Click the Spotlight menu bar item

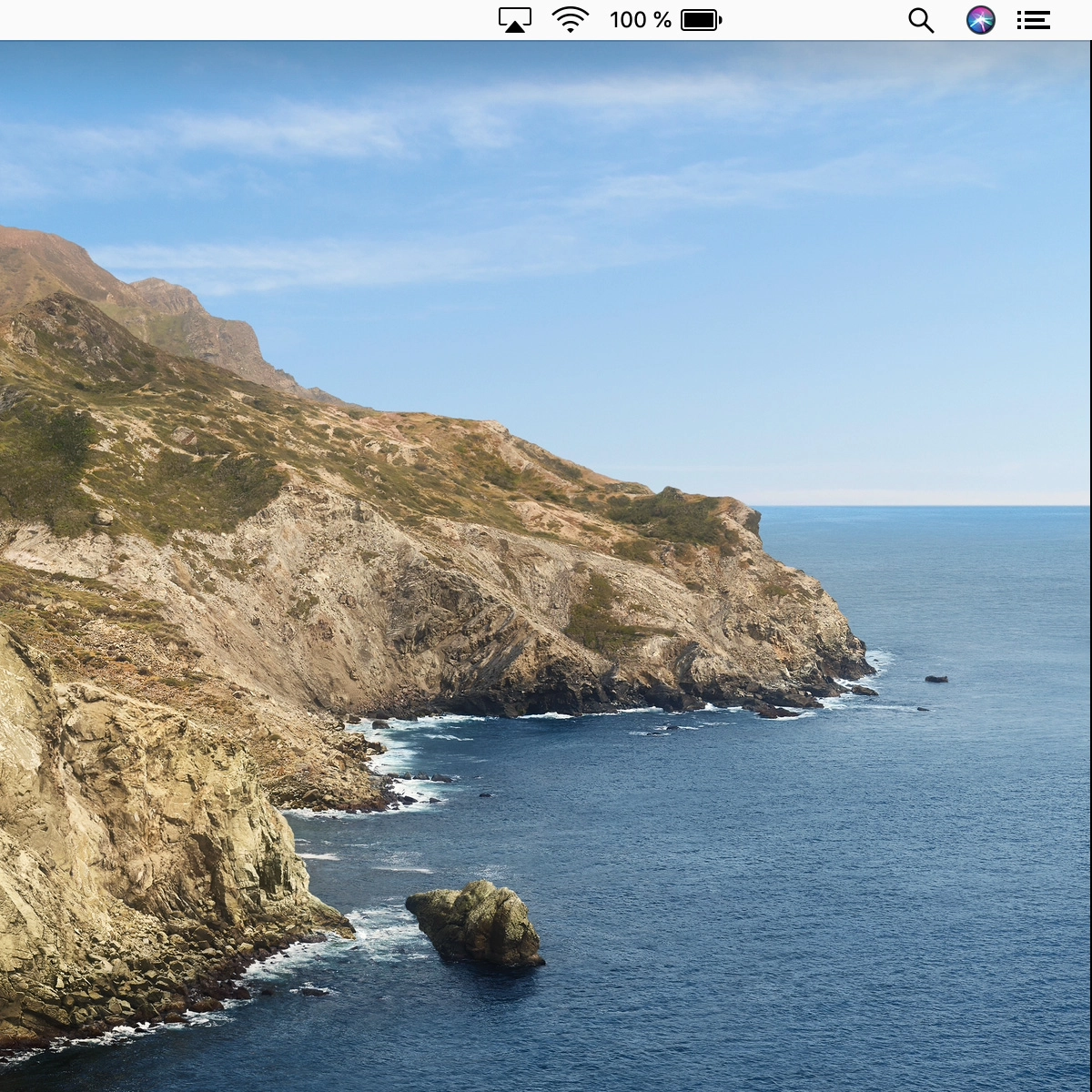(x=921, y=19)
